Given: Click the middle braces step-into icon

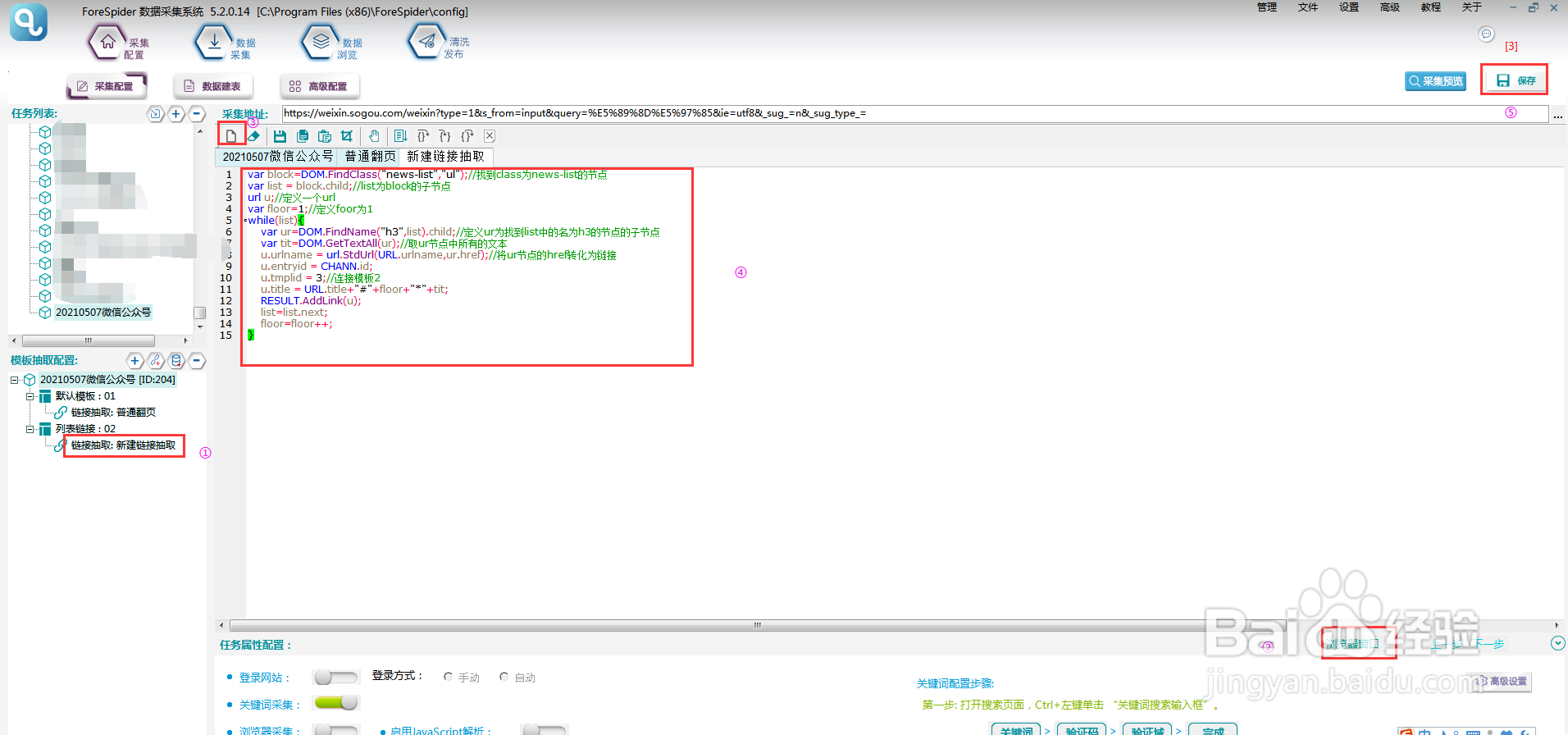Looking at the screenshot, I should [444, 136].
